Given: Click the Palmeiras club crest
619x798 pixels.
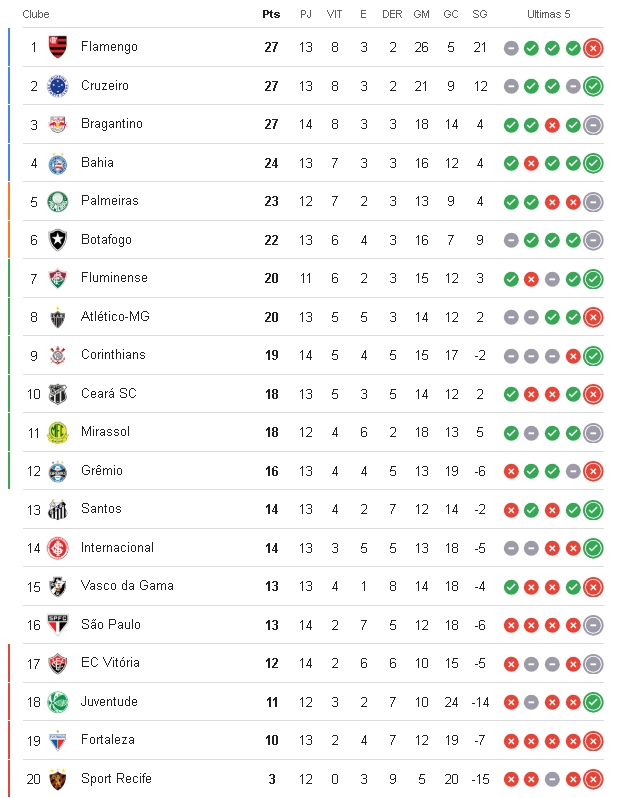Looking at the screenshot, I should click(58, 201).
